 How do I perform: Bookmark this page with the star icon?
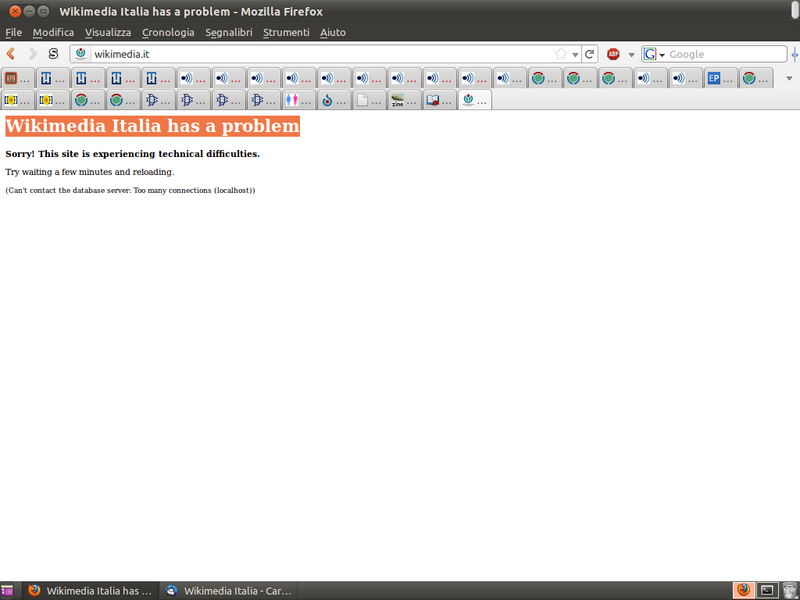click(x=559, y=54)
